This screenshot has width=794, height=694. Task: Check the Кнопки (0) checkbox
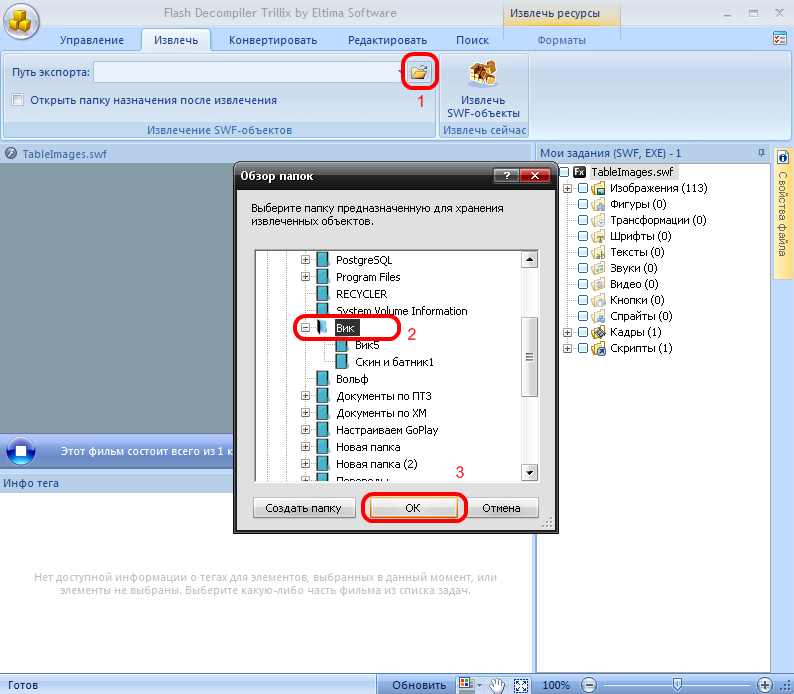click(x=583, y=300)
